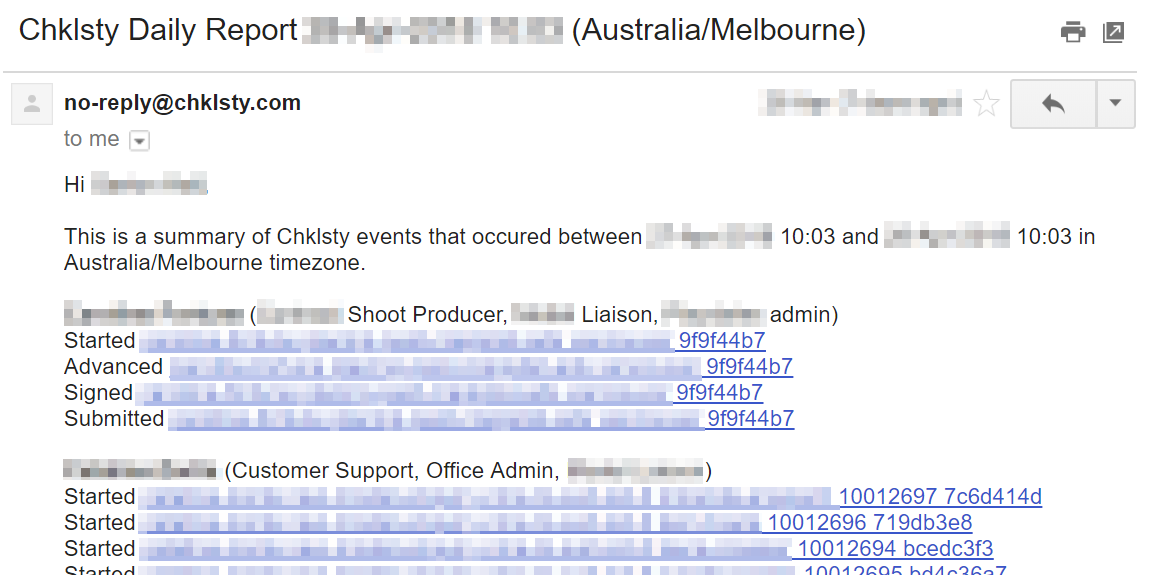Open link 10012696 719db3e8
This screenshot has height=575, width=1154.
555,522
